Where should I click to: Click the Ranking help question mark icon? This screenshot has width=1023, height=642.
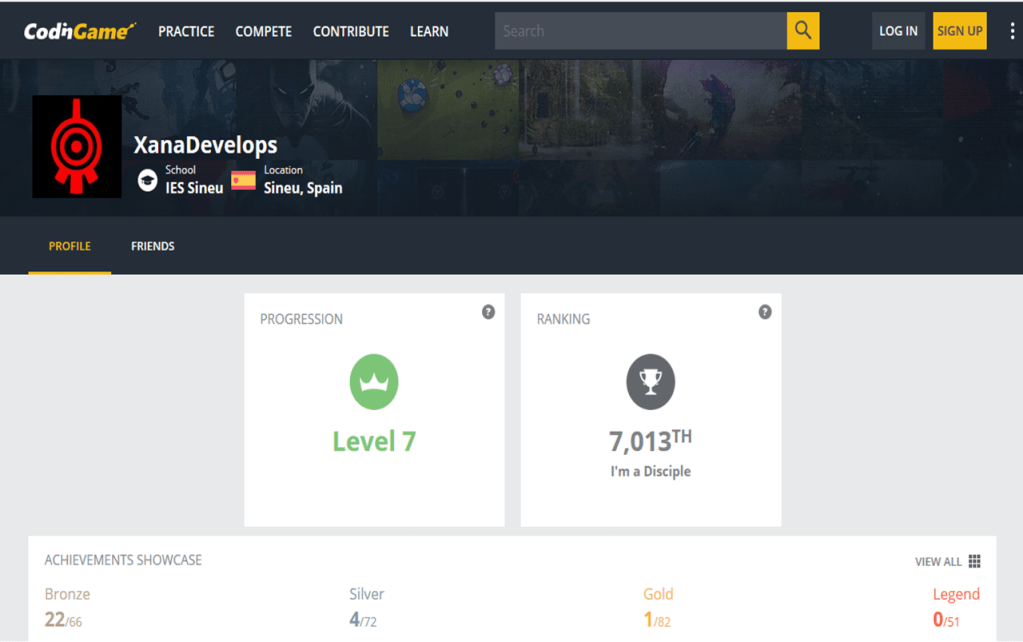coord(765,312)
